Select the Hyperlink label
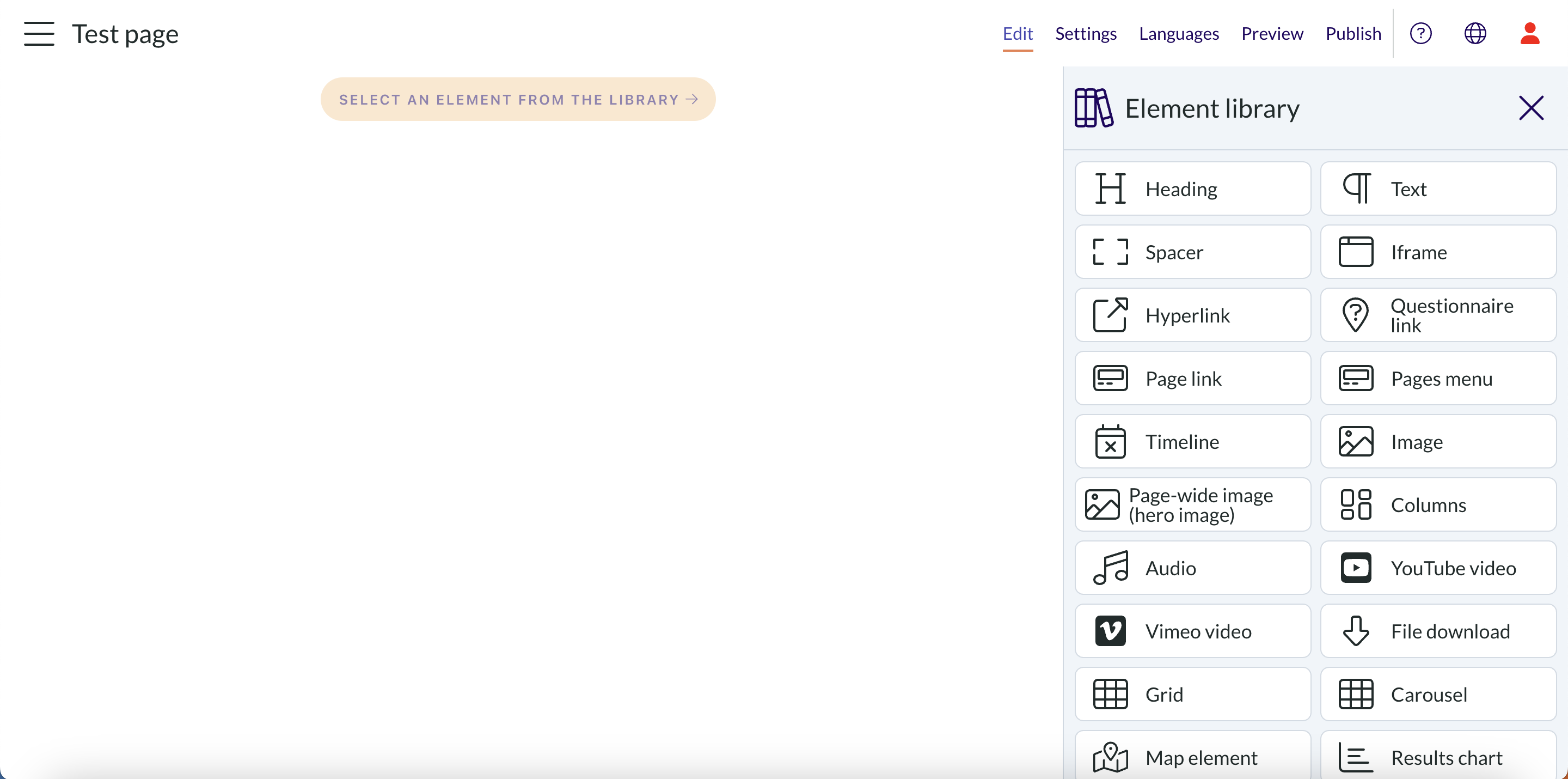 click(x=1187, y=315)
